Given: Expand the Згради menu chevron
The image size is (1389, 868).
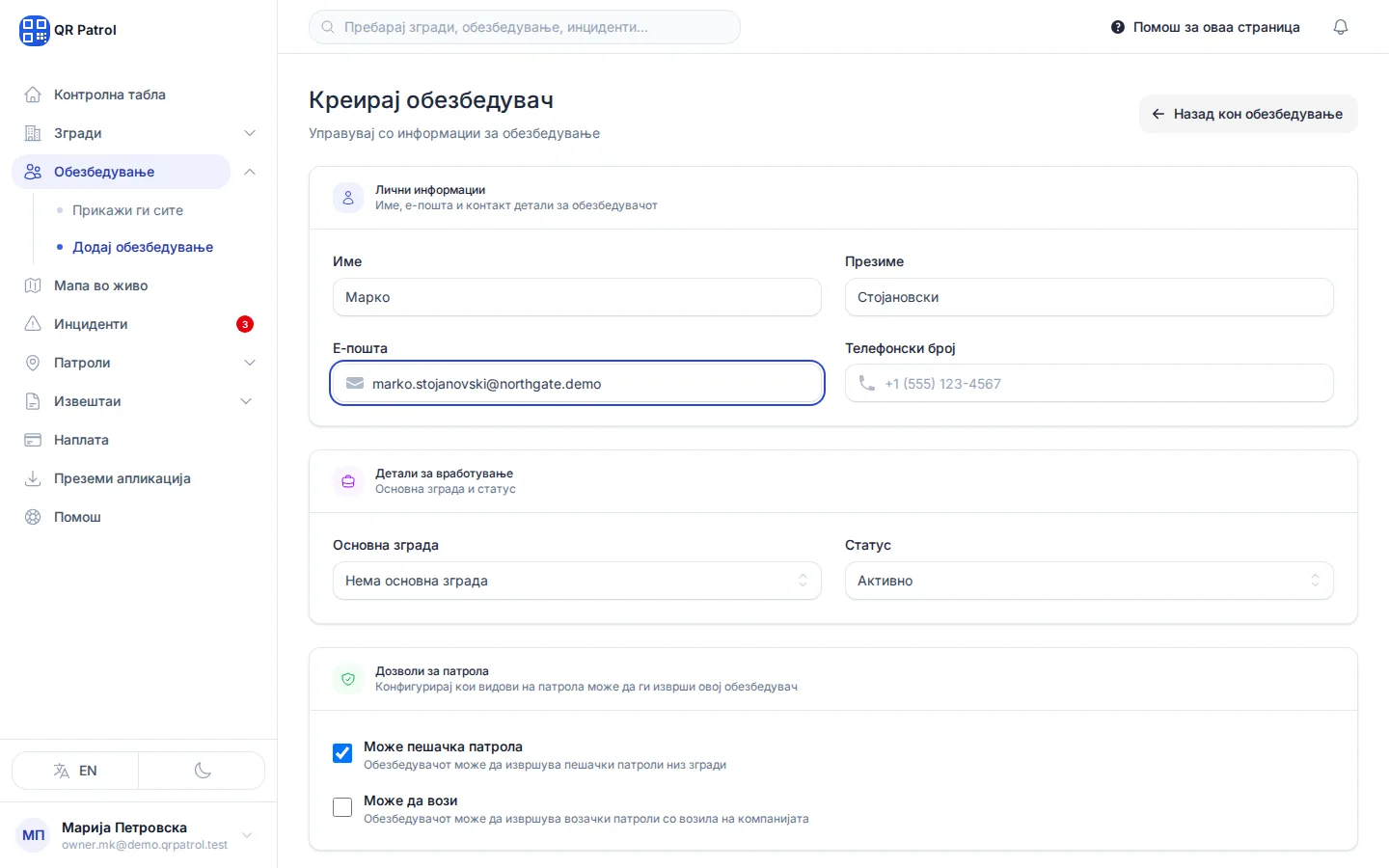Looking at the screenshot, I should click(250, 133).
